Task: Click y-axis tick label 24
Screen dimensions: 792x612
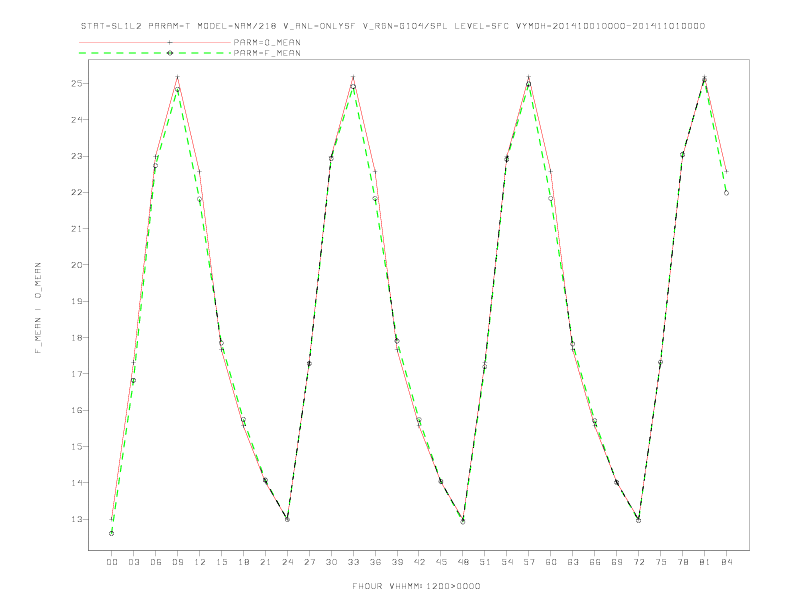Action: 76,120
